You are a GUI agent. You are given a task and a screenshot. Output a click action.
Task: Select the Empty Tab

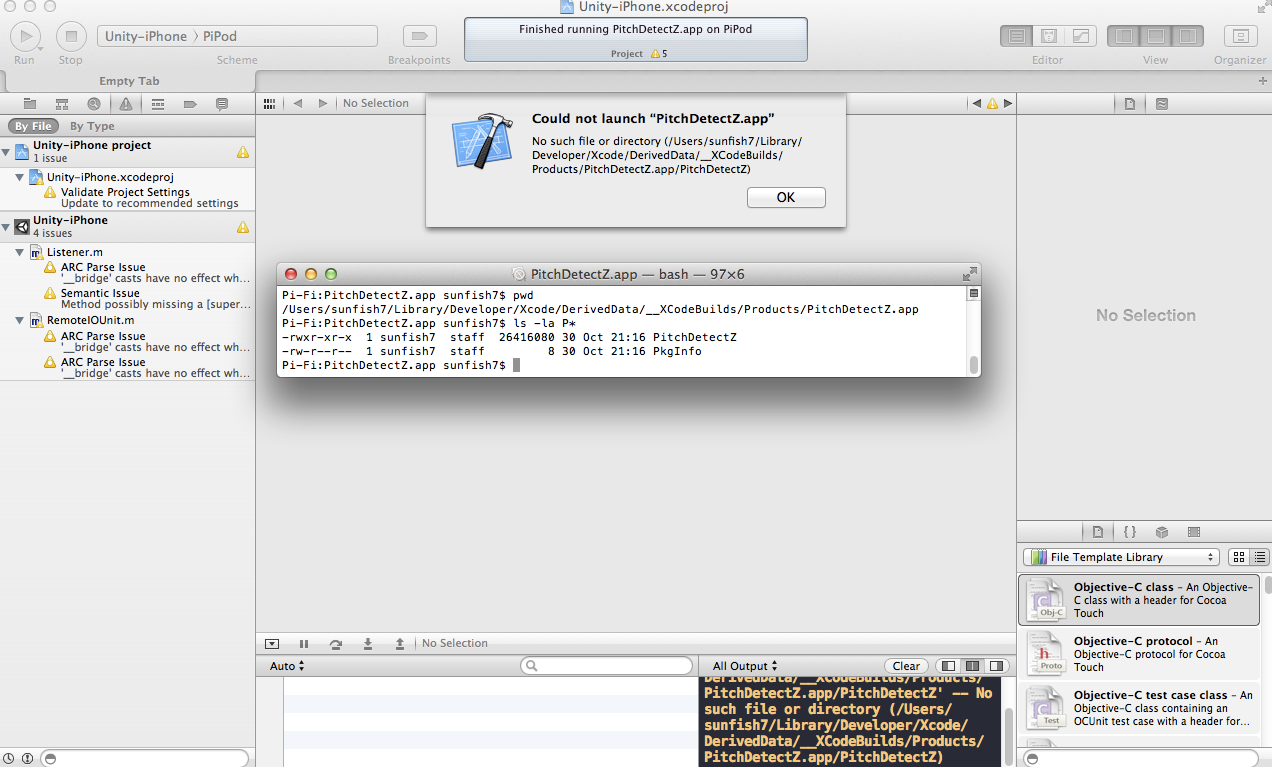128,81
